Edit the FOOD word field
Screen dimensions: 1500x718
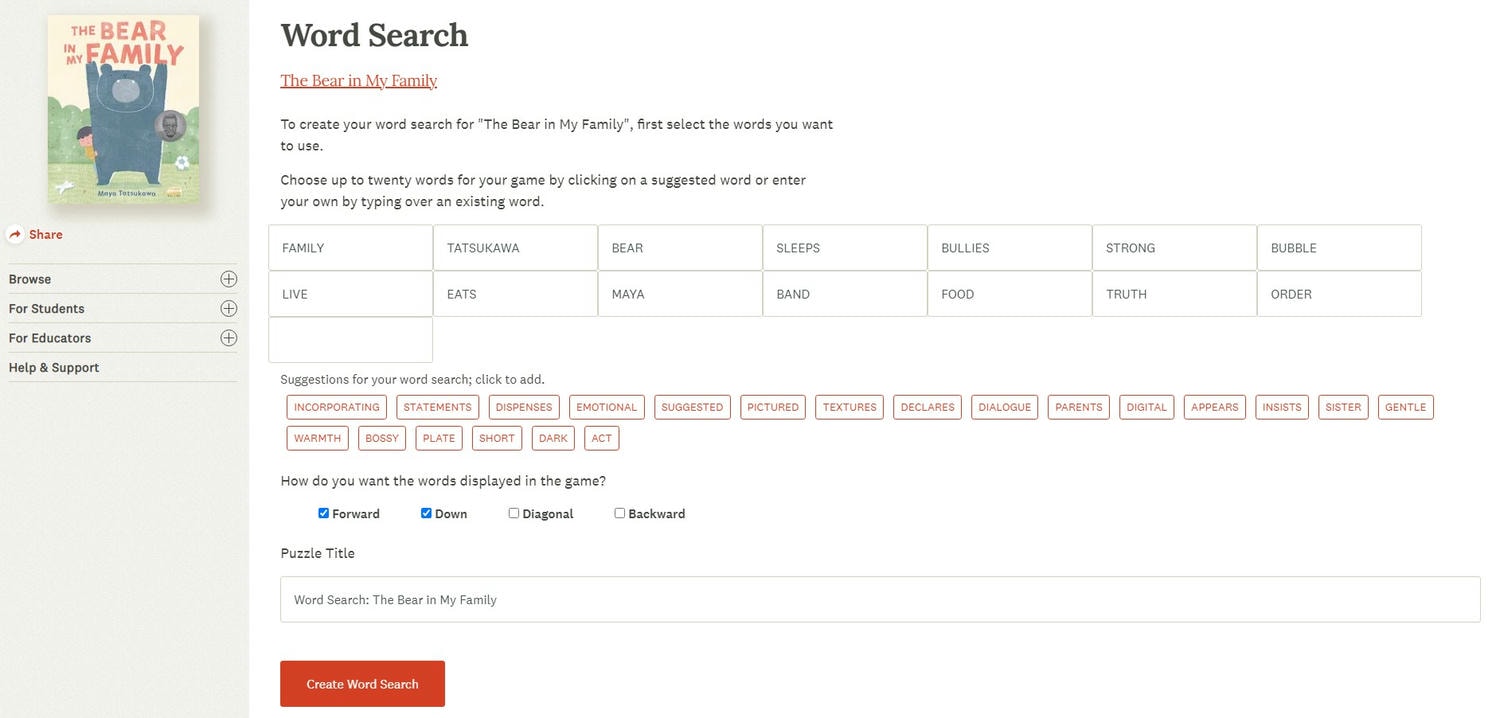tap(1010, 294)
